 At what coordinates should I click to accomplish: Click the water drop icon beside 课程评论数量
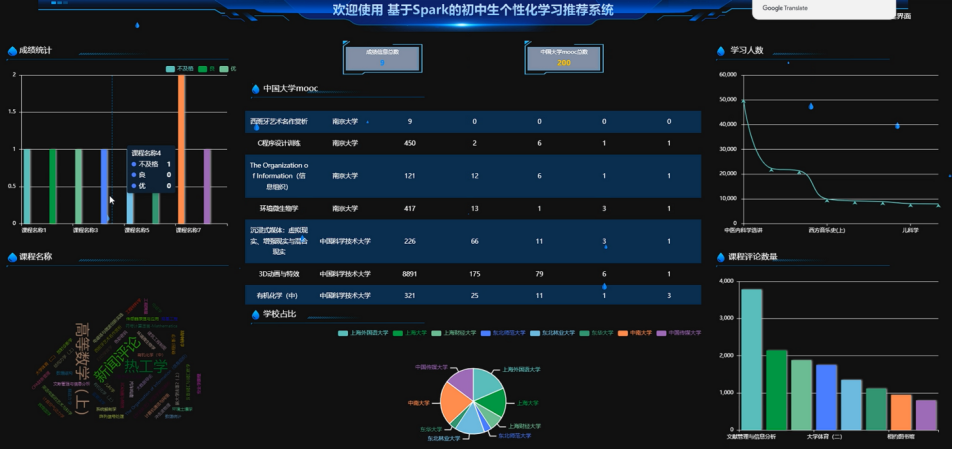[x=721, y=257]
